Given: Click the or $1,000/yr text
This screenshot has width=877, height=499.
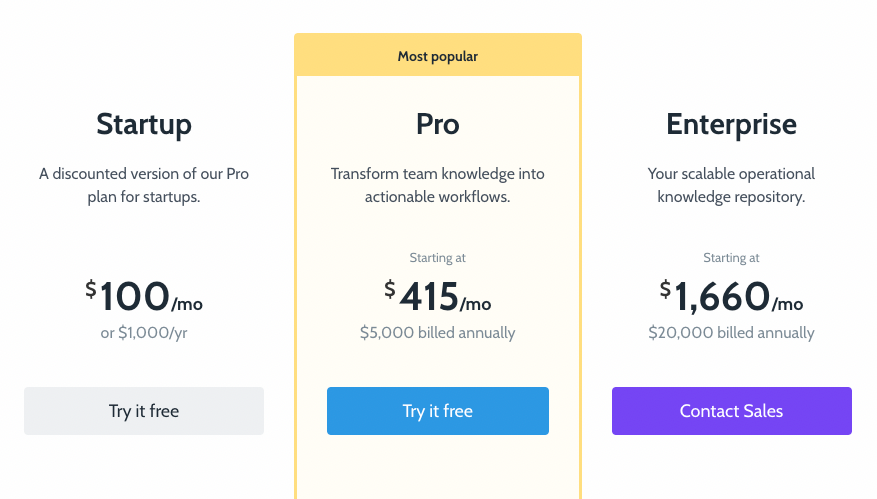Looking at the screenshot, I should point(144,333).
